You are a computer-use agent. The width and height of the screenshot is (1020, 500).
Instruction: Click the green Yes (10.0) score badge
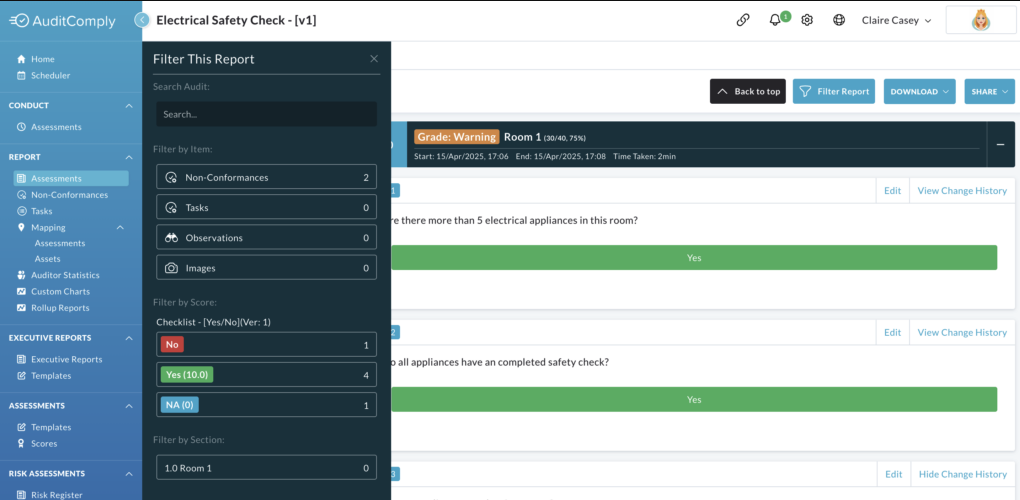pyautogui.click(x=187, y=375)
